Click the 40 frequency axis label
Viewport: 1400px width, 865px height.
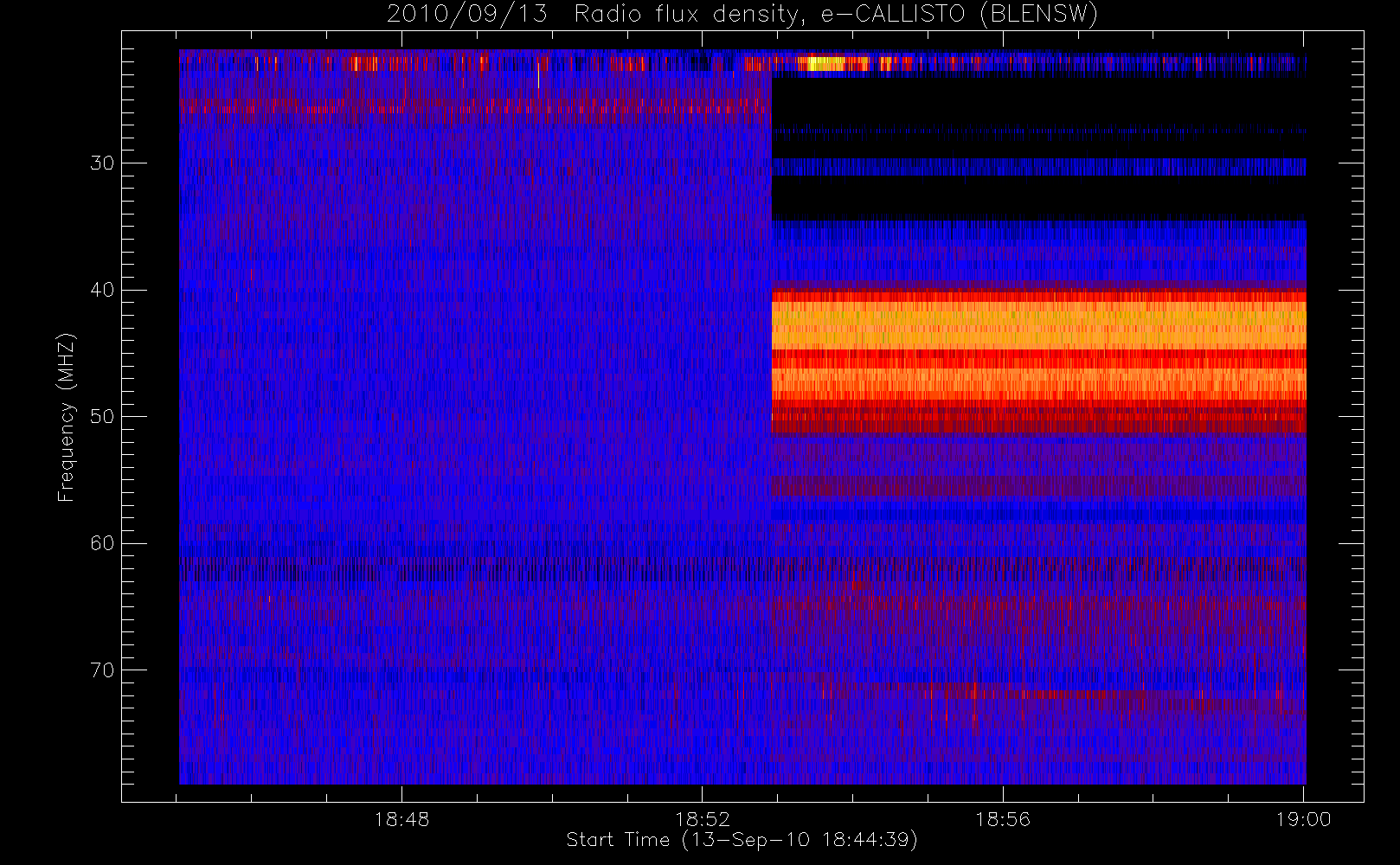(102, 290)
